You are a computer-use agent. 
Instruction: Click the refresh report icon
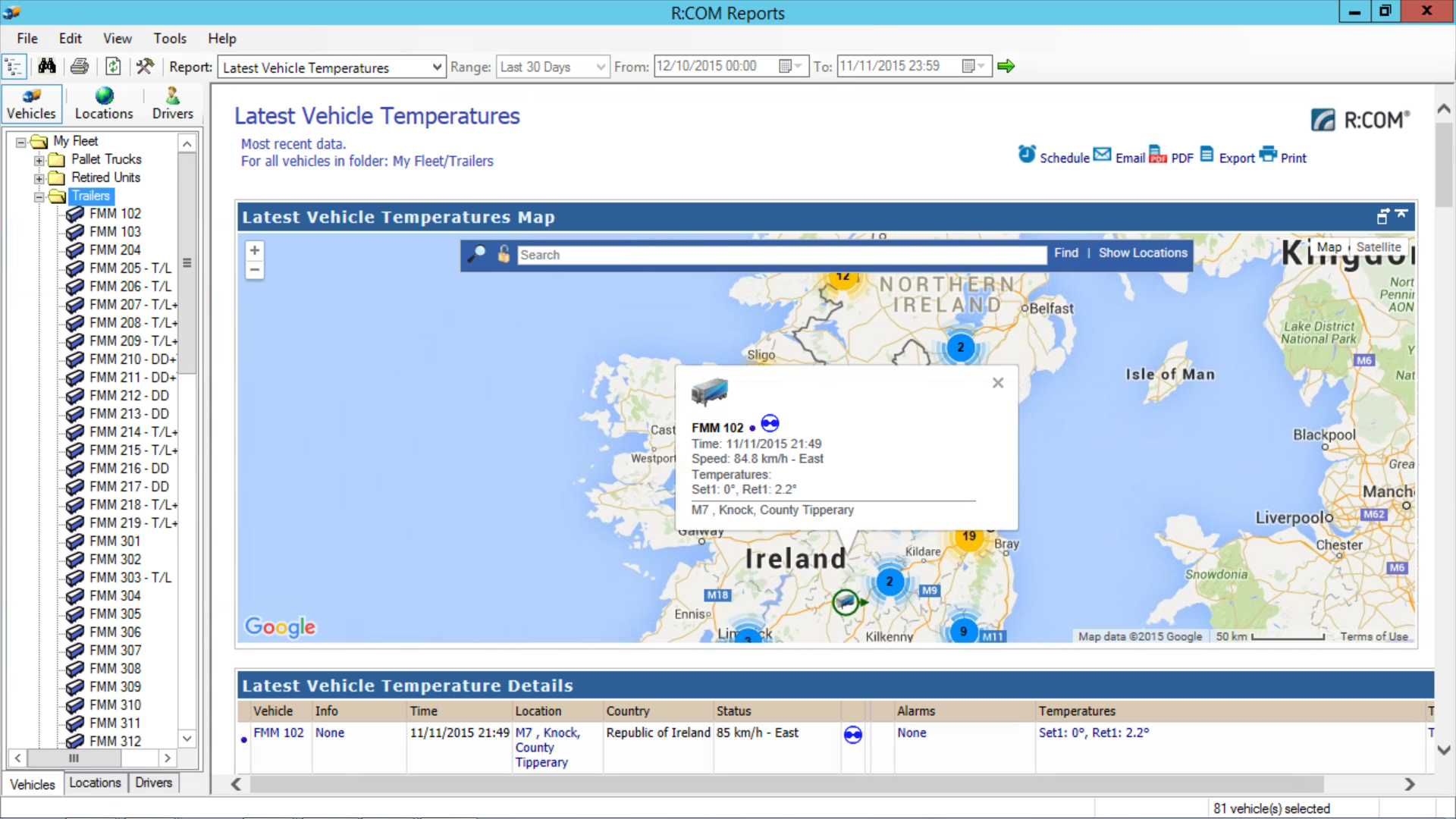113,67
